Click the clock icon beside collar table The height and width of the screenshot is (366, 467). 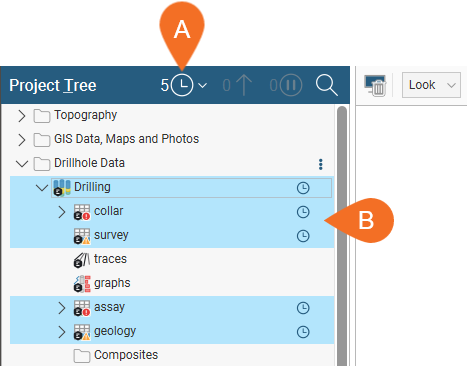[303, 212]
